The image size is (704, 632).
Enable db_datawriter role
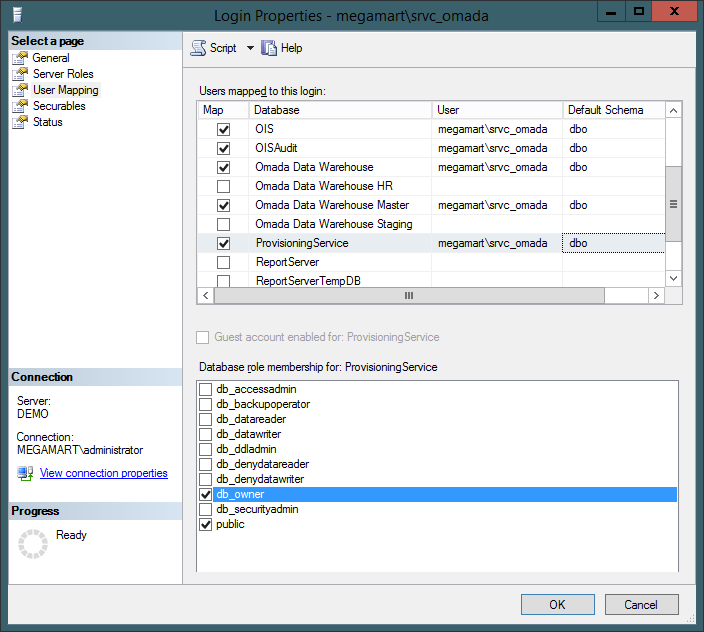coord(205,434)
